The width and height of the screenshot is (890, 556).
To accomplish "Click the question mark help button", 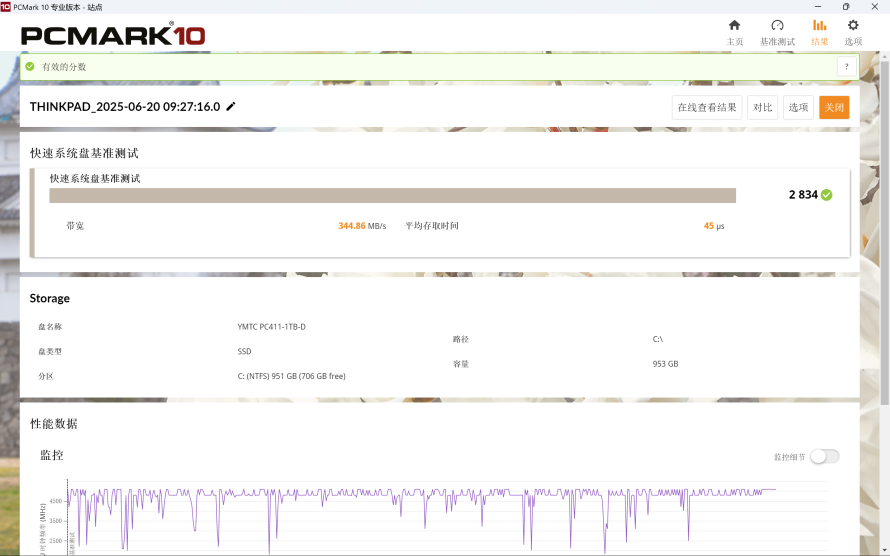I will point(846,66).
